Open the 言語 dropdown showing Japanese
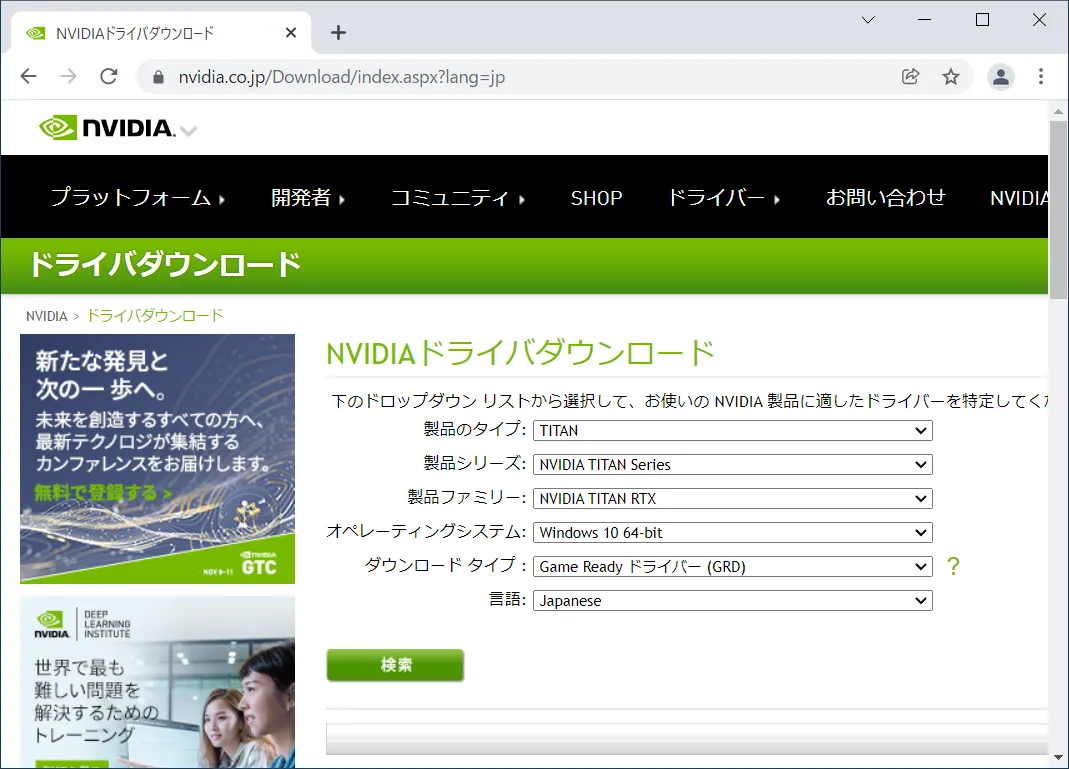Image resolution: width=1069 pixels, height=769 pixels. coord(732,601)
